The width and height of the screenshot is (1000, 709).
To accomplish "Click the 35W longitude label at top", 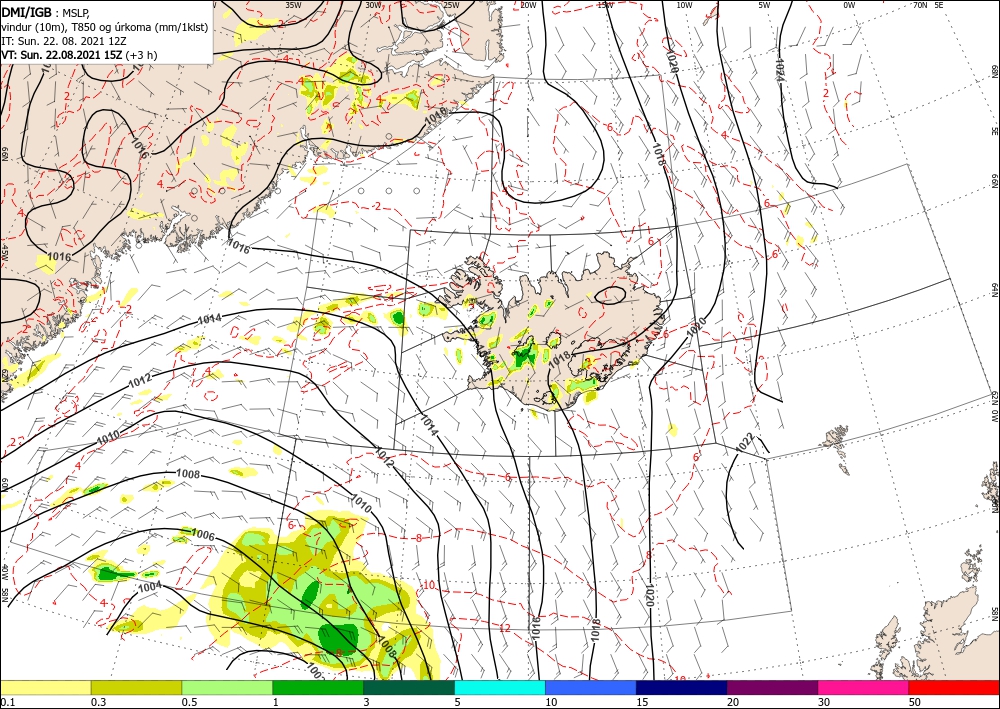I will coord(293,5).
